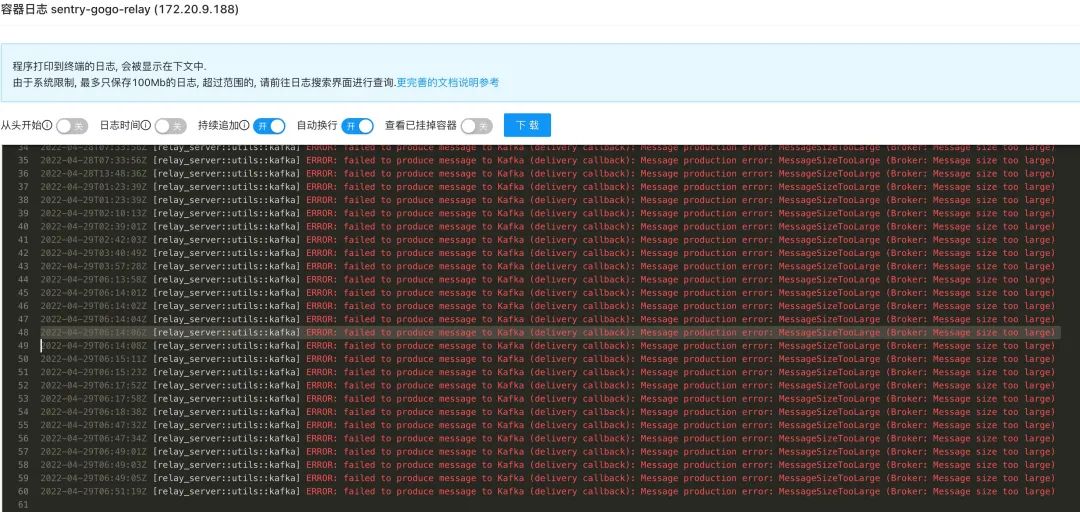Select timestamp 2022-04-29T06:49:03Z
Screen dimensions: 1080x512
[93, 464]
